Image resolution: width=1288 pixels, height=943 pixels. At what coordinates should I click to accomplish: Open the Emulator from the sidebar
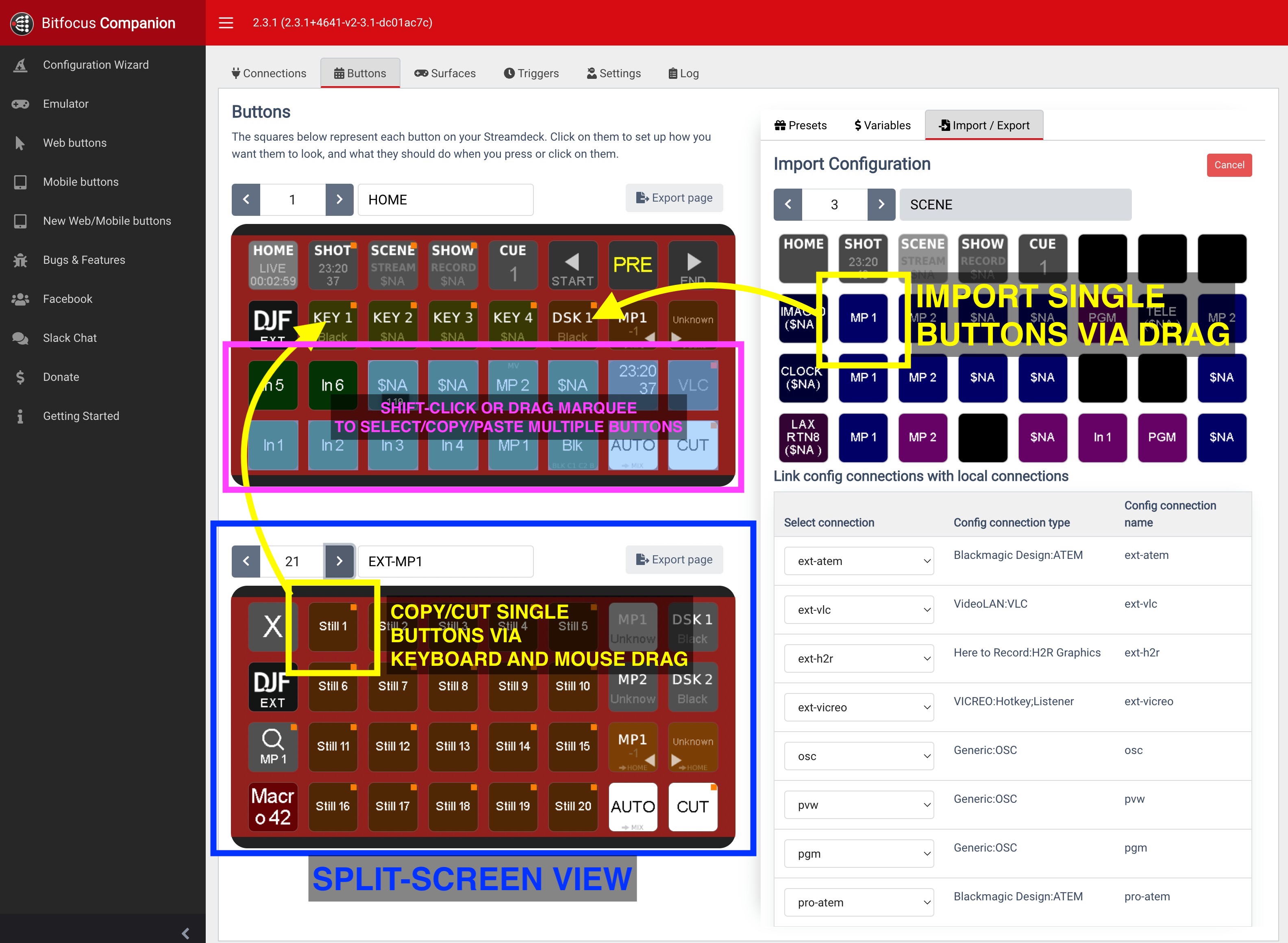[x=65, y=103]
